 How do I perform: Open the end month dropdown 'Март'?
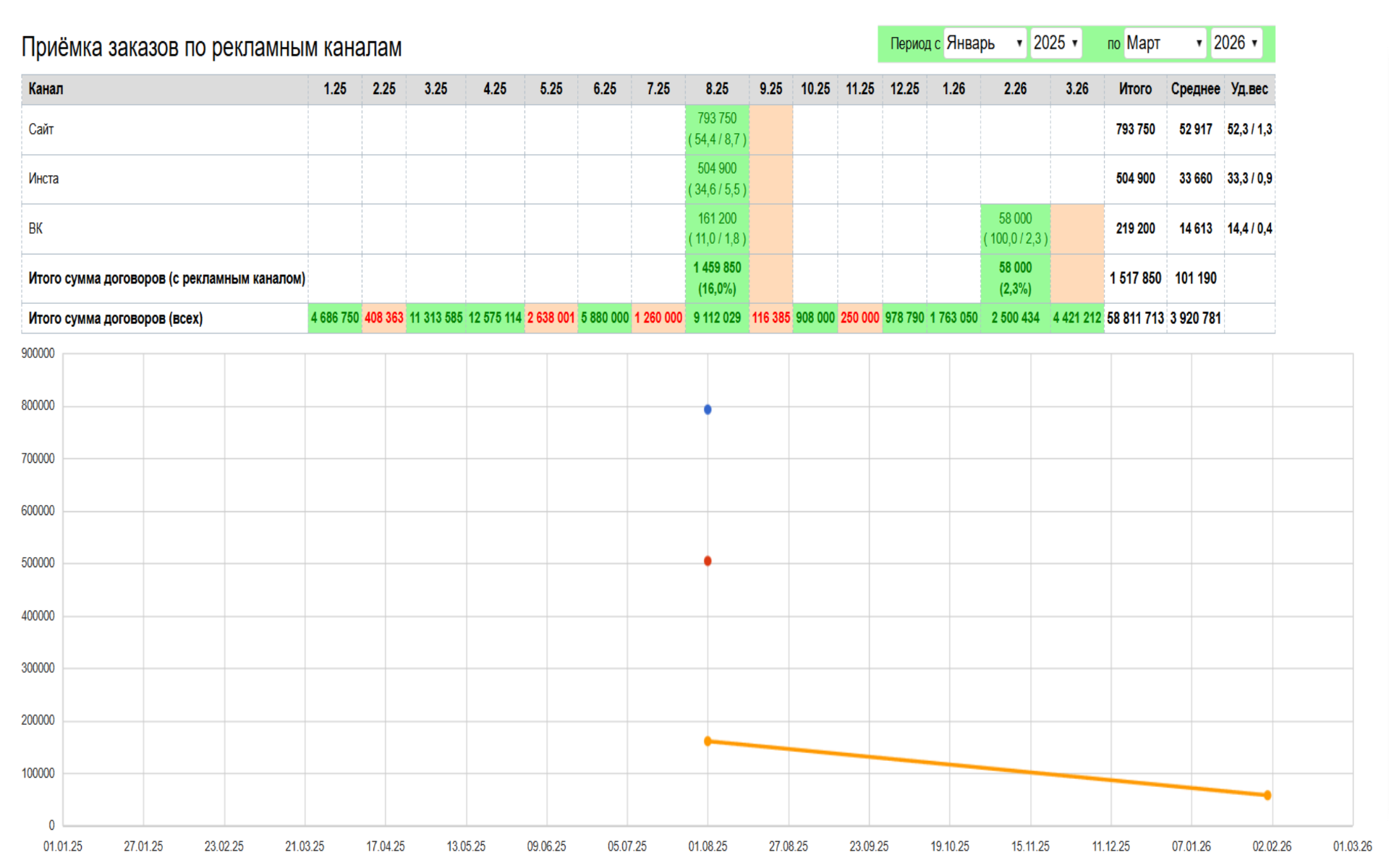pyautogui.click(x=1165, y=43)
